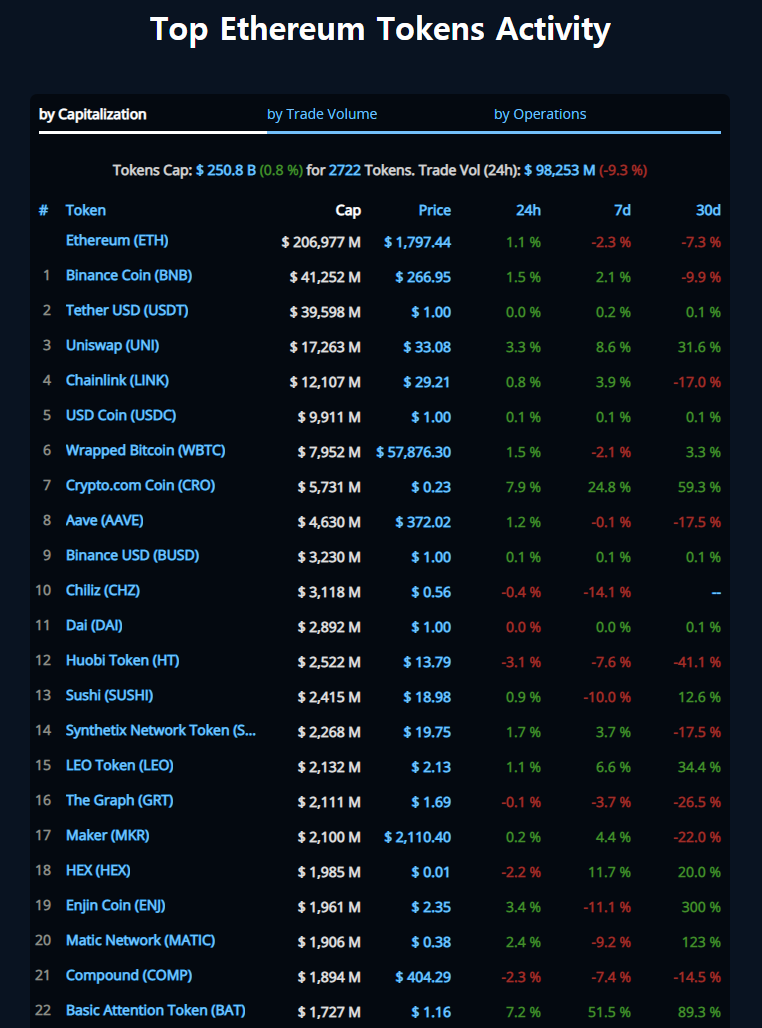Open Huobi Token (HT) details

coord(122,660)
